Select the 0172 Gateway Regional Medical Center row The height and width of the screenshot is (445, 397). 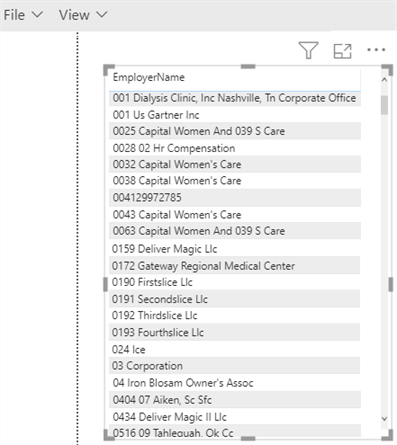click(235, 266)
